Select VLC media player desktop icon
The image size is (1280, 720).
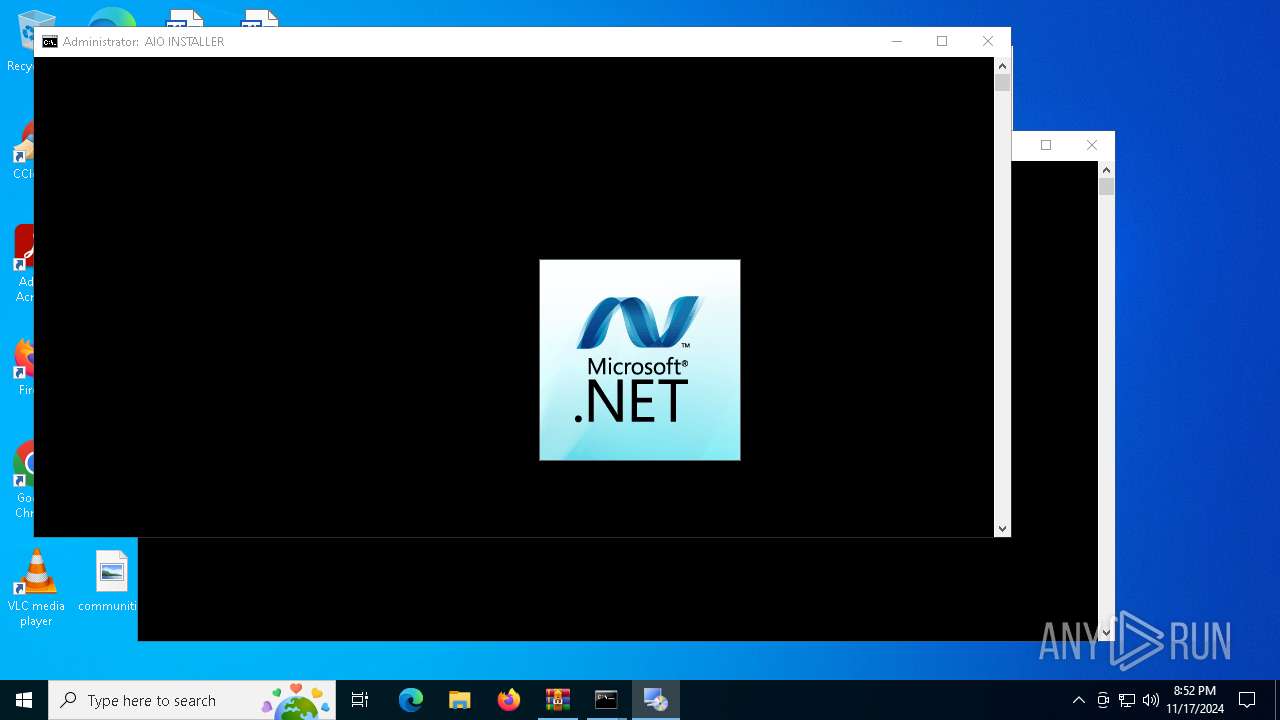pos(36,589)
